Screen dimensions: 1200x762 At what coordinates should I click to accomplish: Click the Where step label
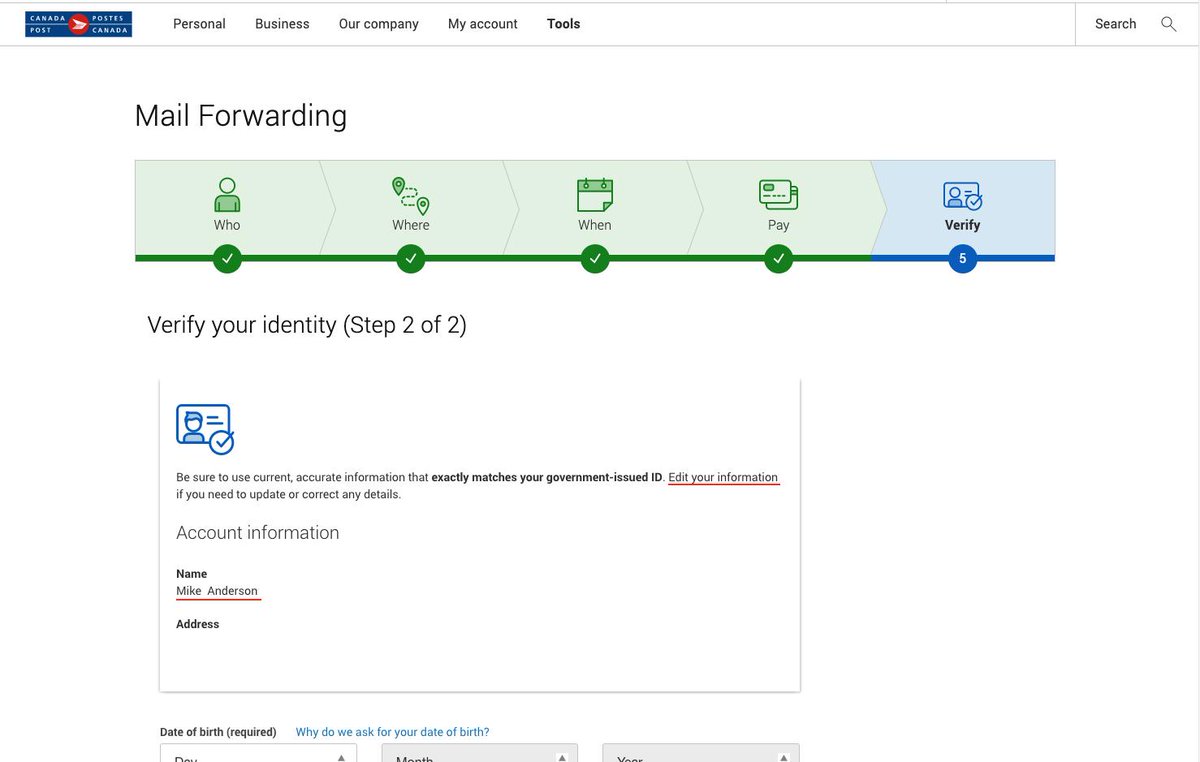(x=411, y=225)
